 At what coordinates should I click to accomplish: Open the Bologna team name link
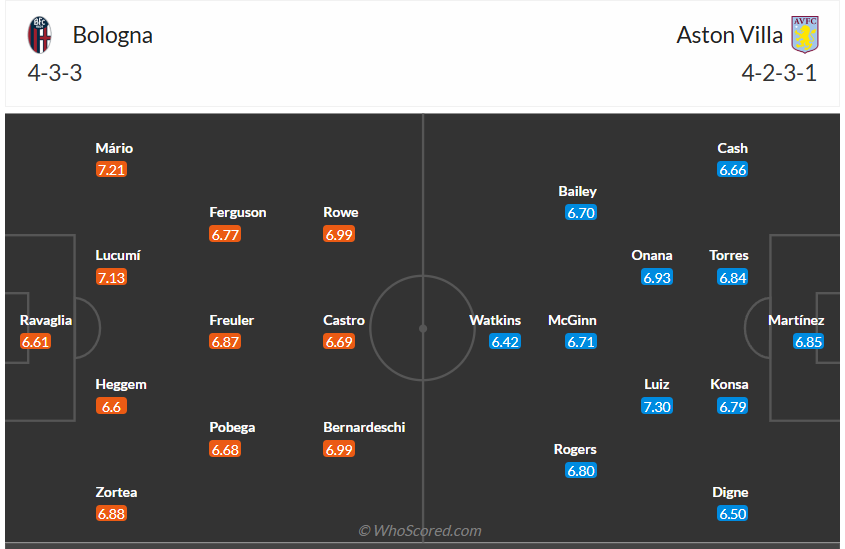[113, 35]
